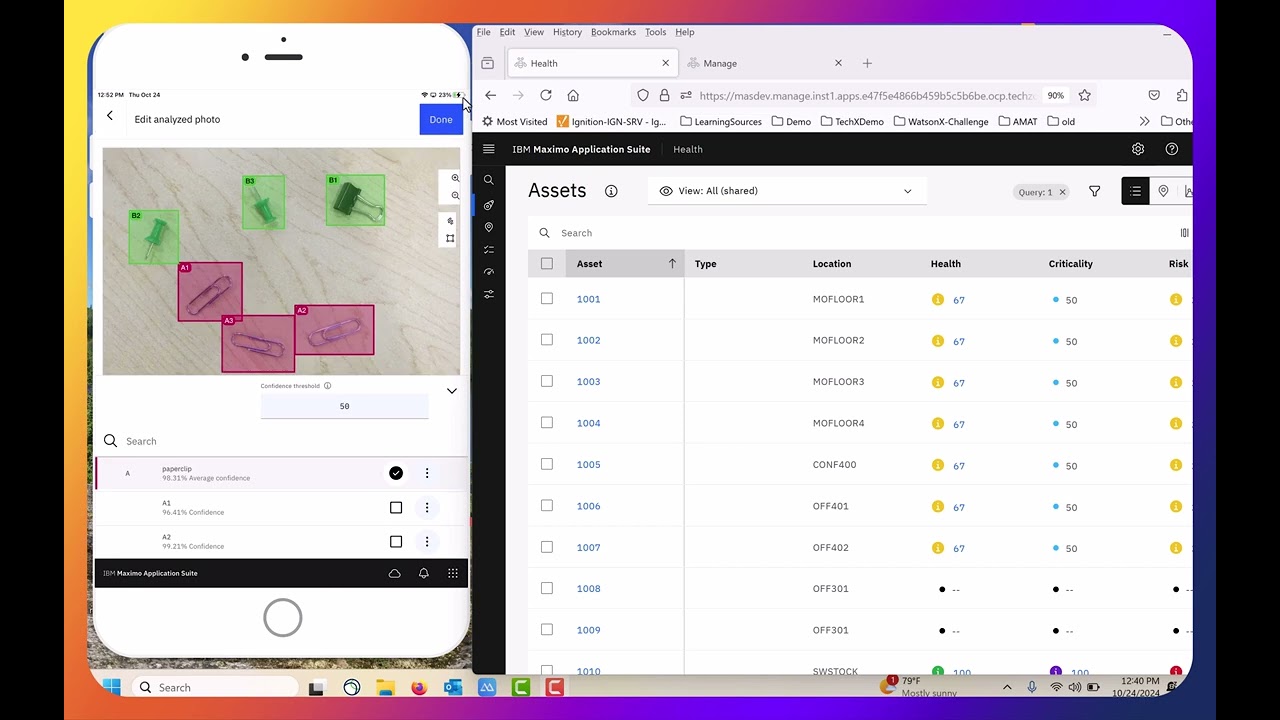The height and width of the screenshot is (720, 1280).
Task: Open the Firefox File menu
Action: pyautogui.click(x=483, y=32)
